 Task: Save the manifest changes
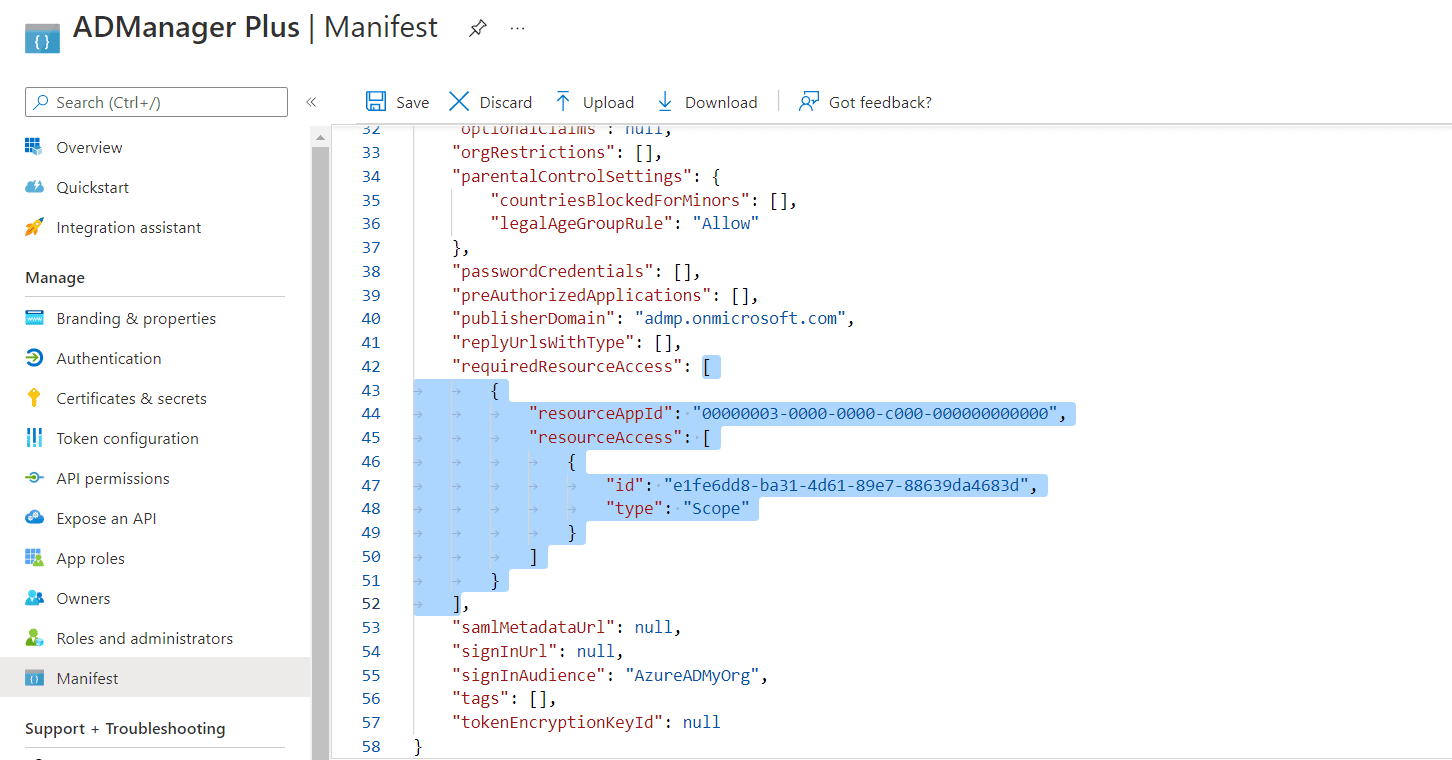pos(397,101)
